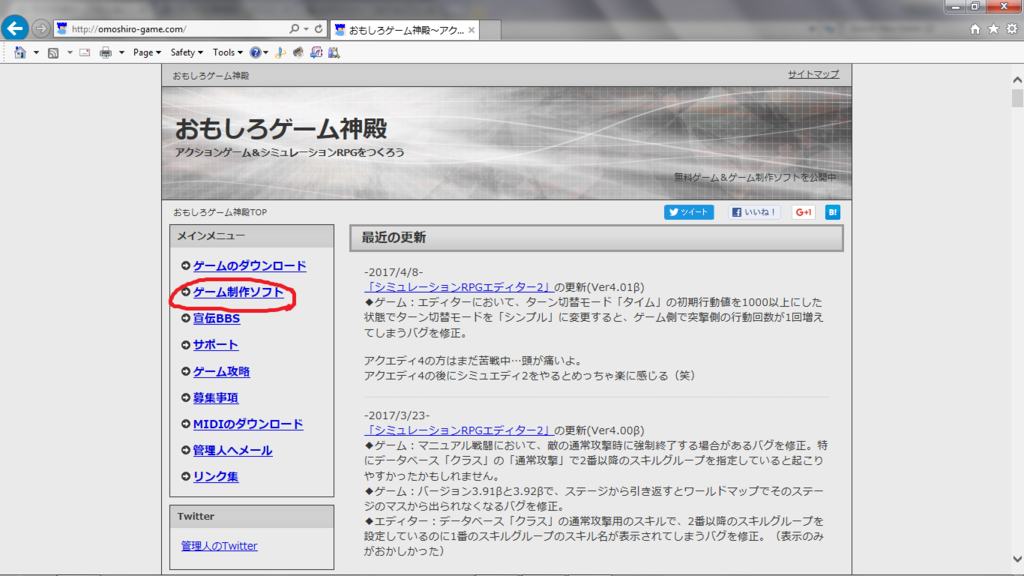
Task: Click the vertical scrollbar thumb
Action: (1017, 99)
